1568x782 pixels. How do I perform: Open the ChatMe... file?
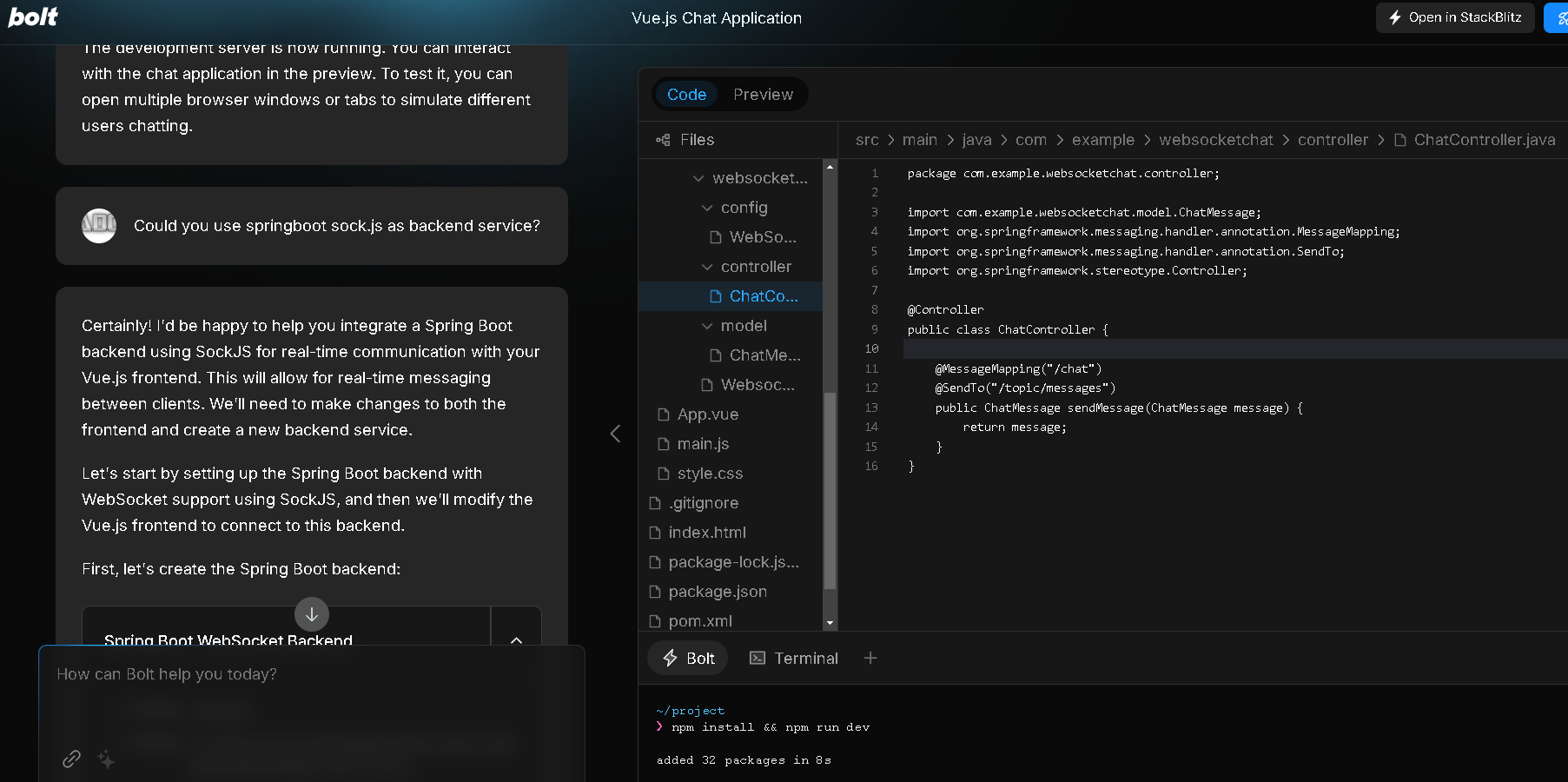coord(755,355)
